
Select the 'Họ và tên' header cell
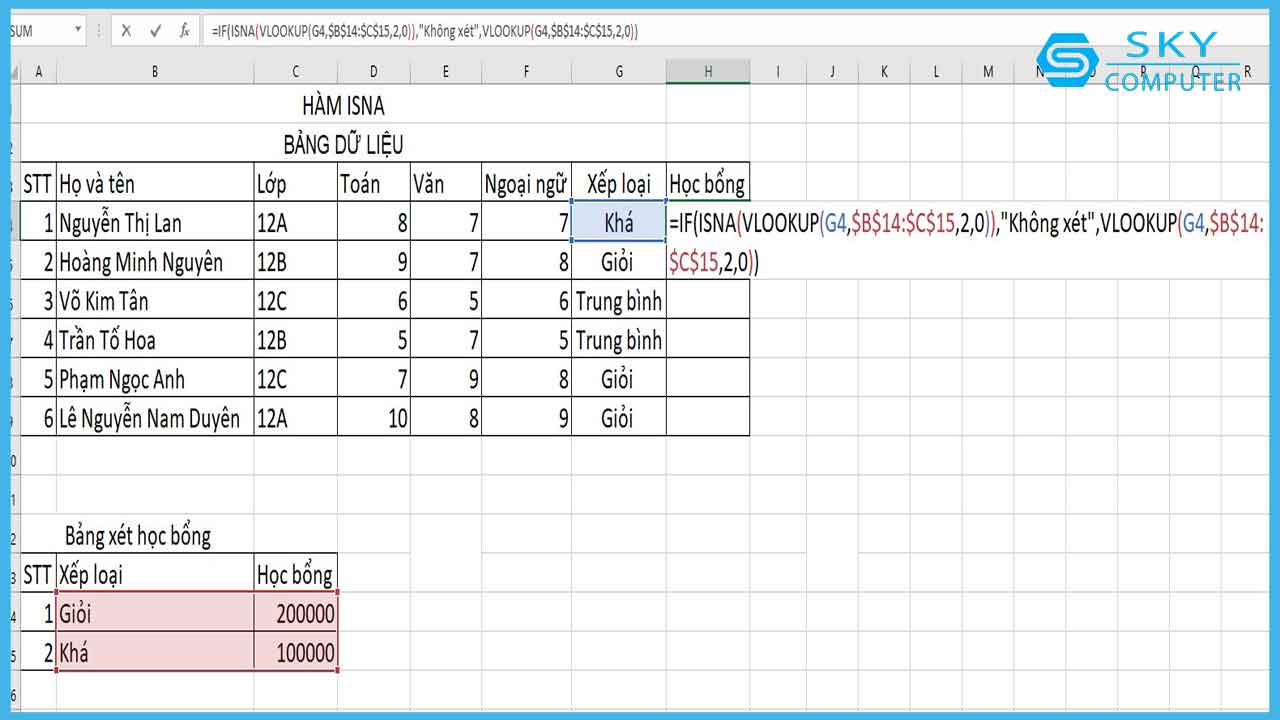pyautogui.click(x=155, y=183)
